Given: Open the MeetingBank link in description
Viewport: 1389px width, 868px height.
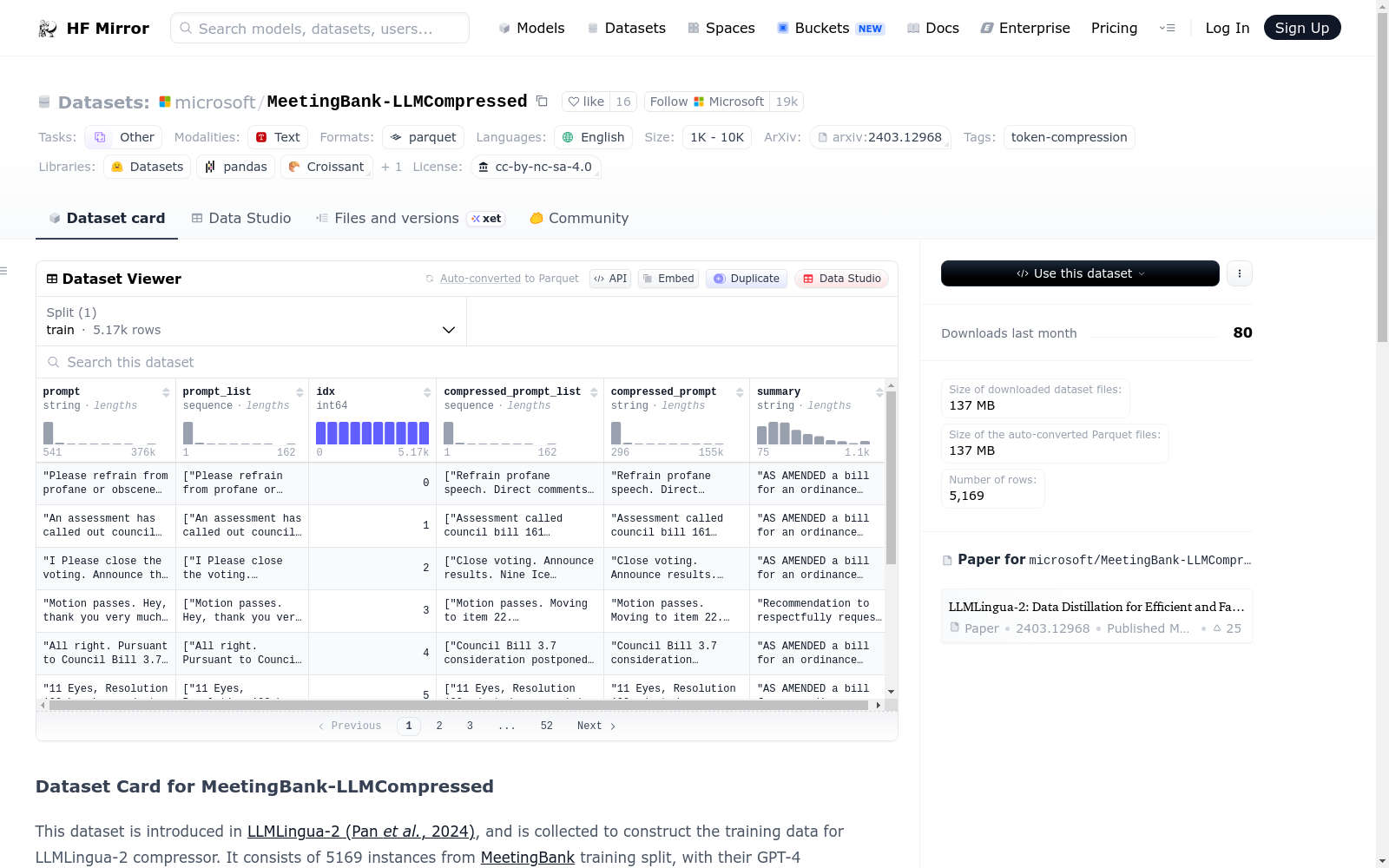Looking at the screenshot, I should click(528, 858).
